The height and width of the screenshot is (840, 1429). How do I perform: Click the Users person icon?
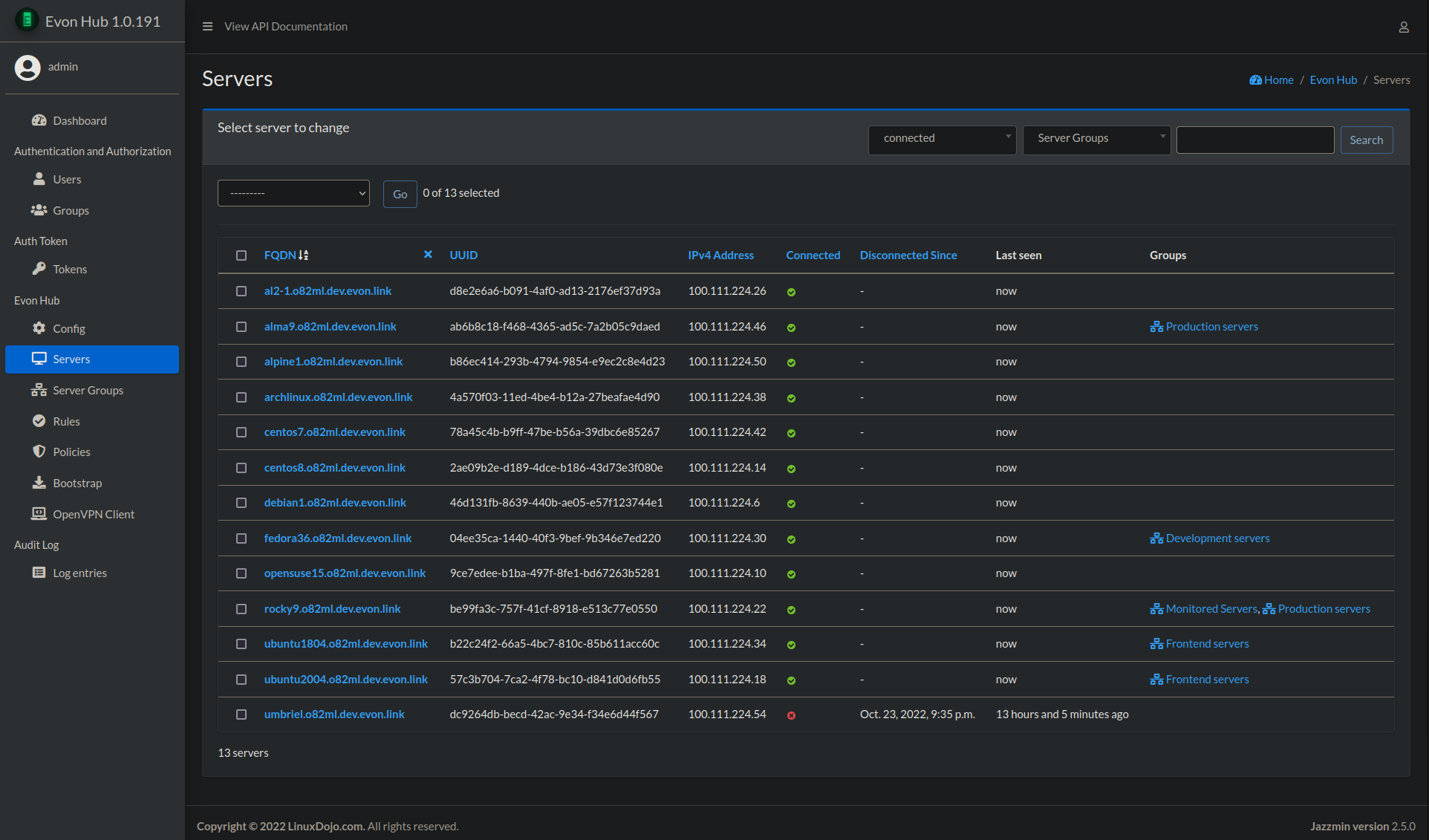point(39,179)
